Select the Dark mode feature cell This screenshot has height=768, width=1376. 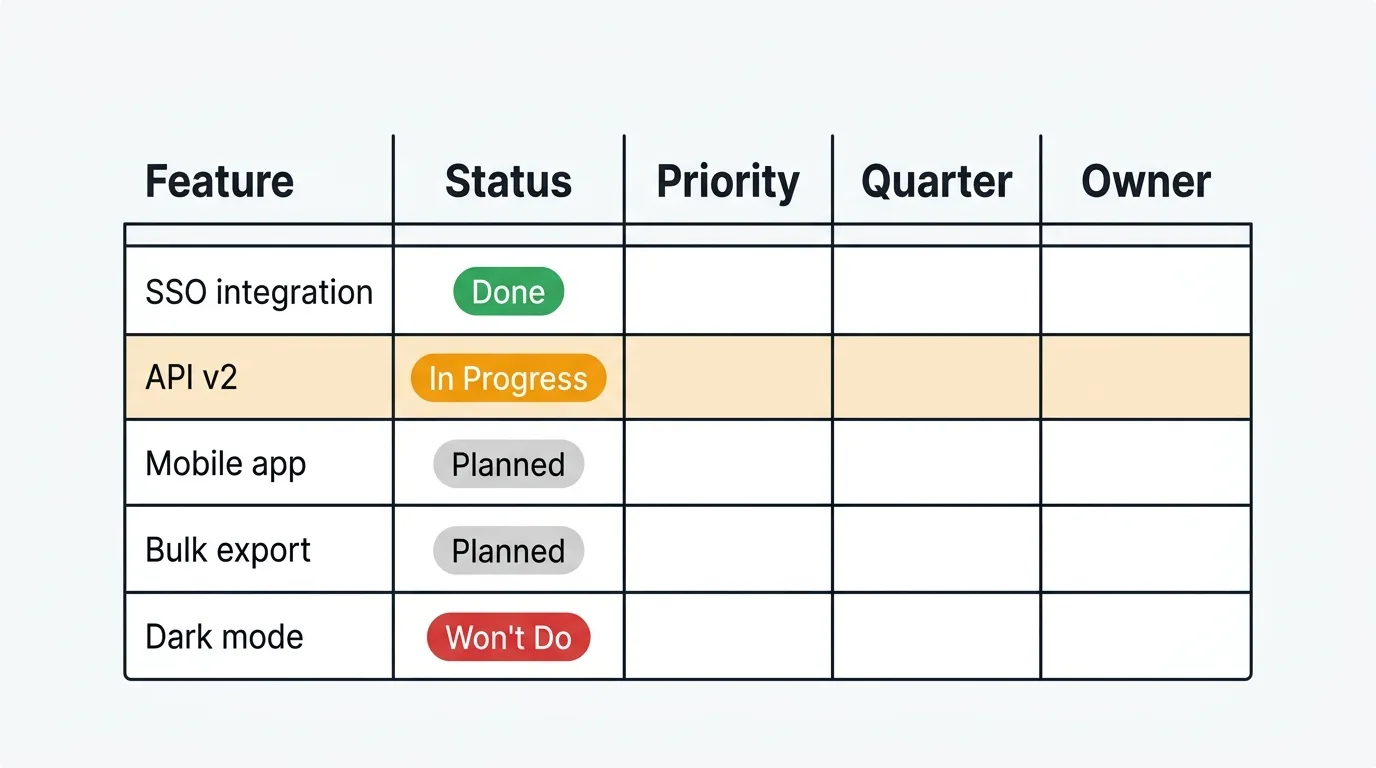point(224,637)
